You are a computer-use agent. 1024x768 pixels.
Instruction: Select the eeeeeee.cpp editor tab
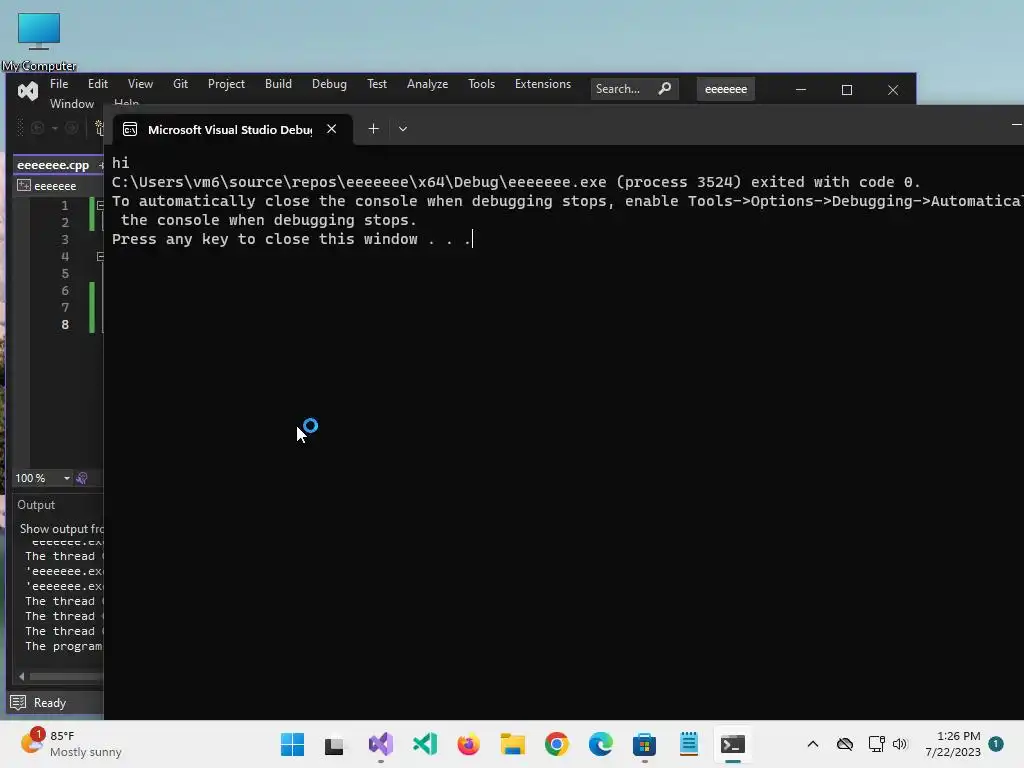[x=53, y=165]
